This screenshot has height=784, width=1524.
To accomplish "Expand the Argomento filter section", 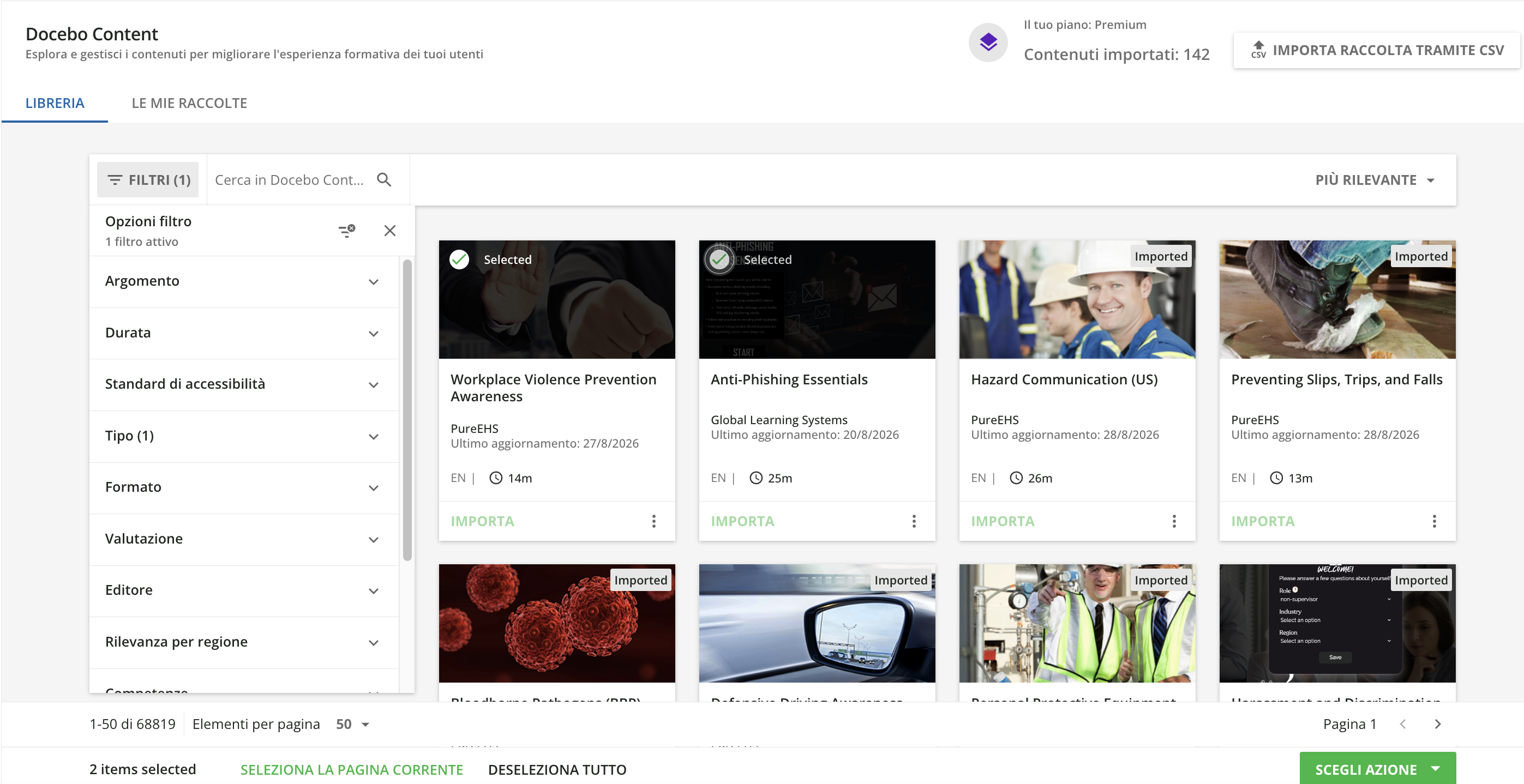I will 244,281.
